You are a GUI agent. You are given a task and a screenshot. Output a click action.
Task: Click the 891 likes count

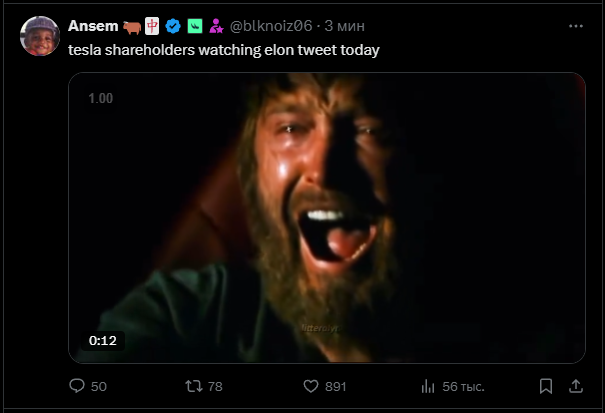pos(335,386)
